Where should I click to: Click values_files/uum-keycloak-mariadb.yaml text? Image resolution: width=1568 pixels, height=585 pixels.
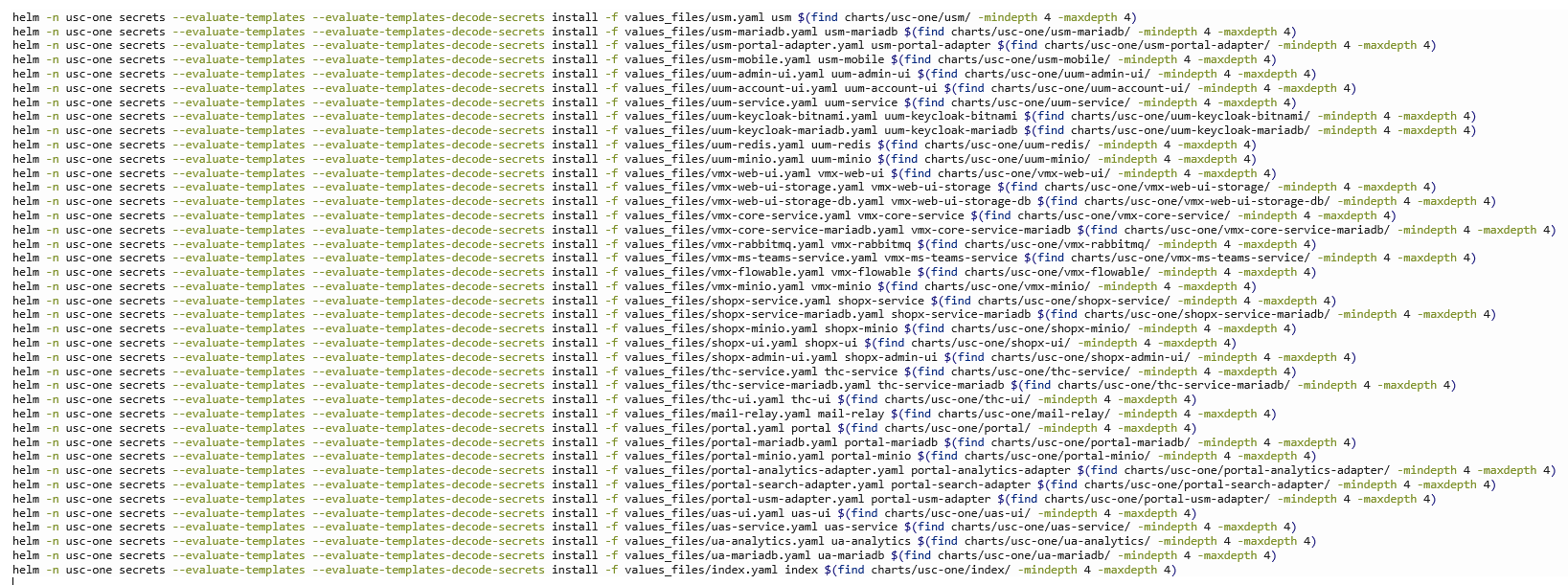pyautogui.click(x=751, y=130)
